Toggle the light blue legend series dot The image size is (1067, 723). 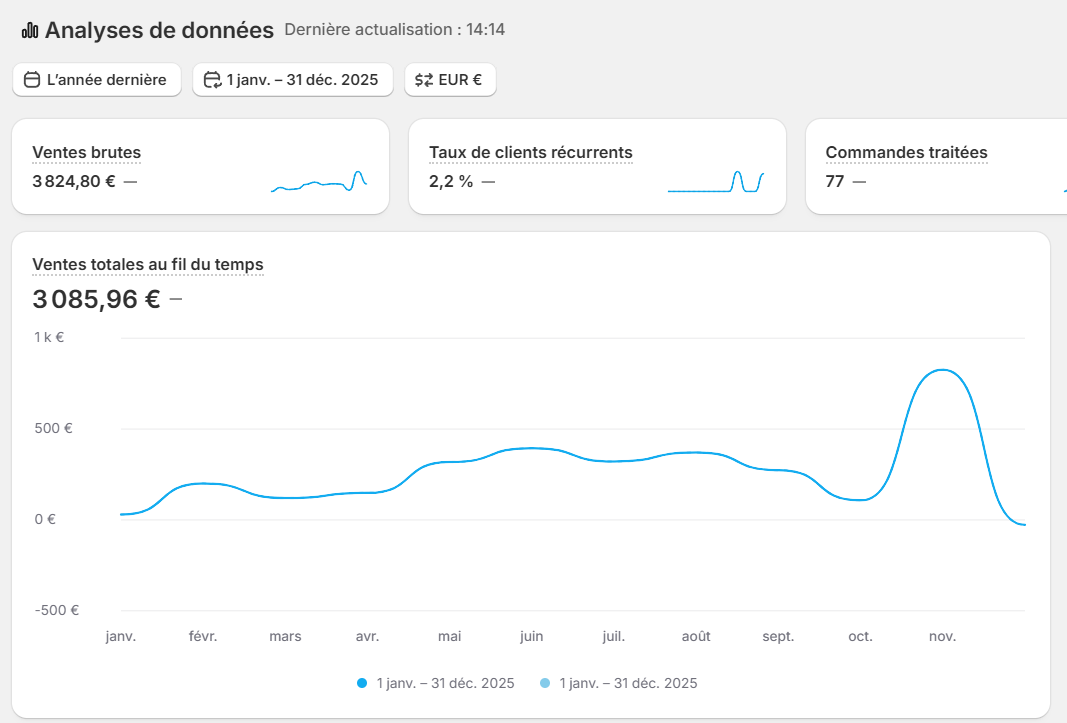[545, 683]
